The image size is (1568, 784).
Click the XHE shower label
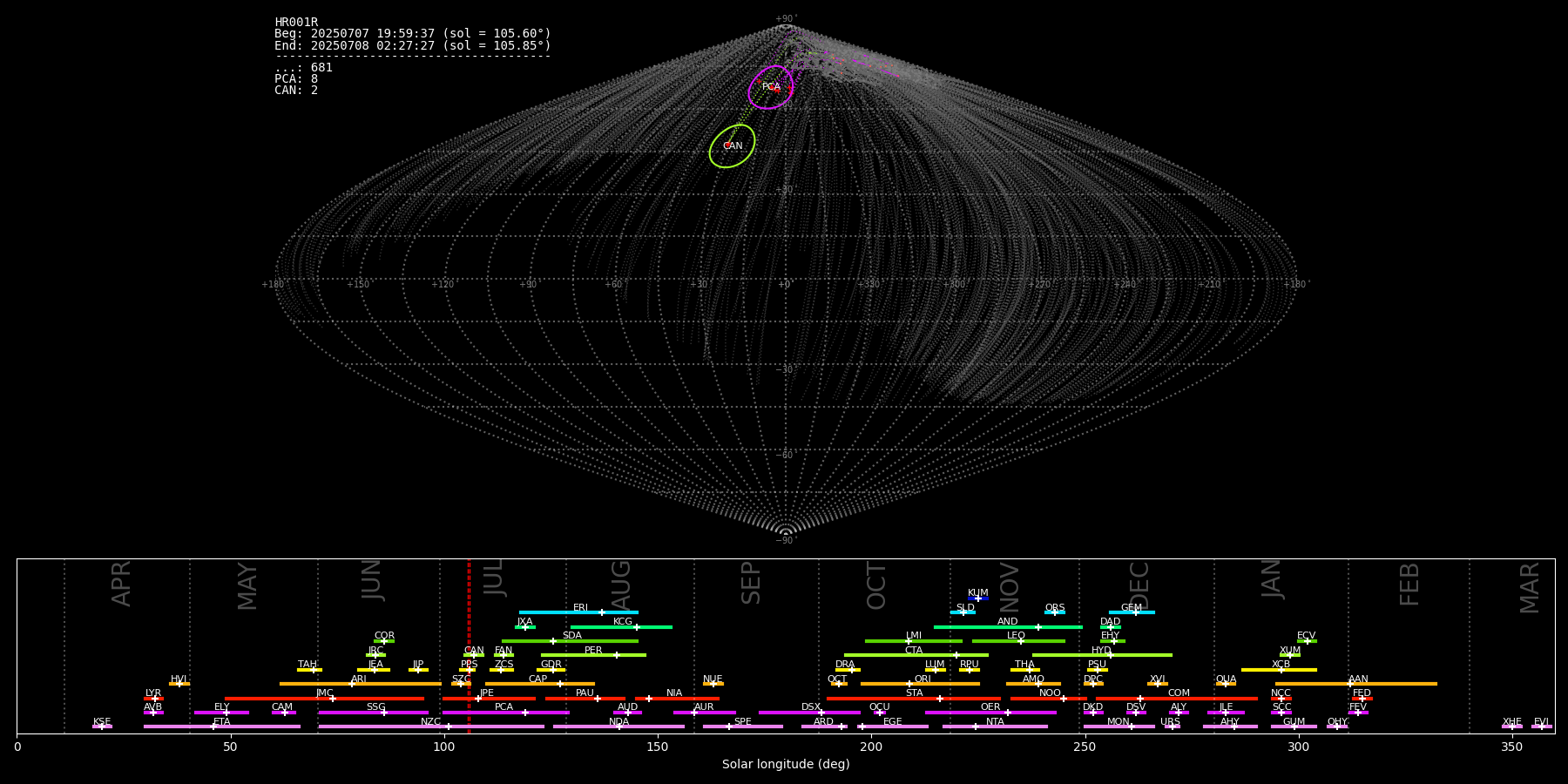point(1512,722)
